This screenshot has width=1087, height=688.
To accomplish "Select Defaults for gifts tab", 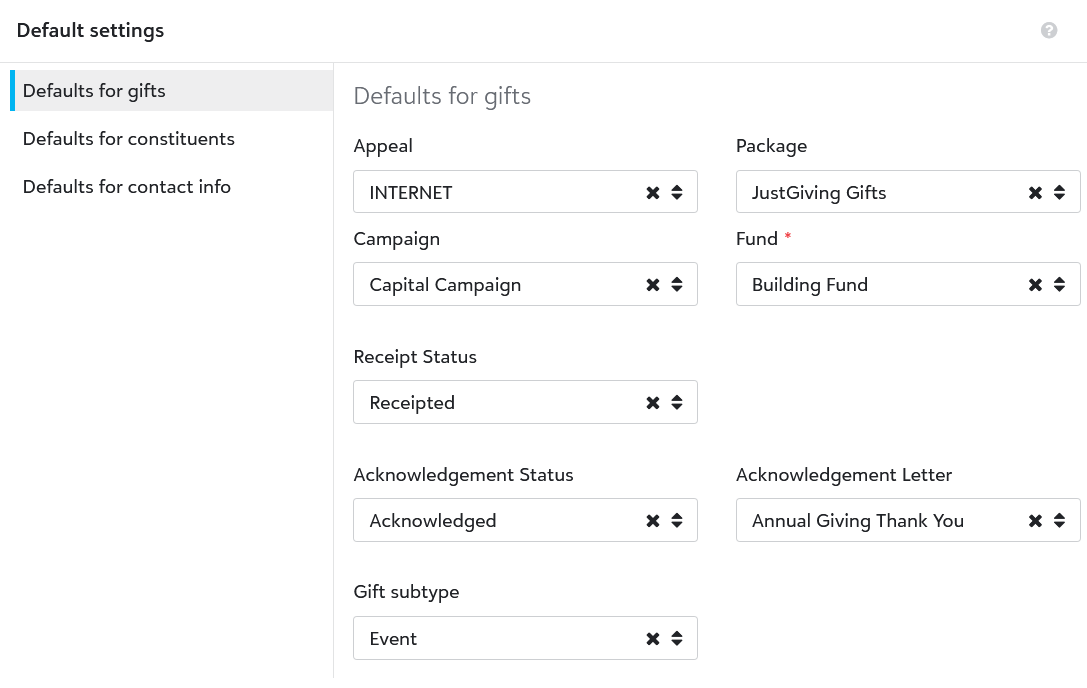I will [x=94, y=91].
